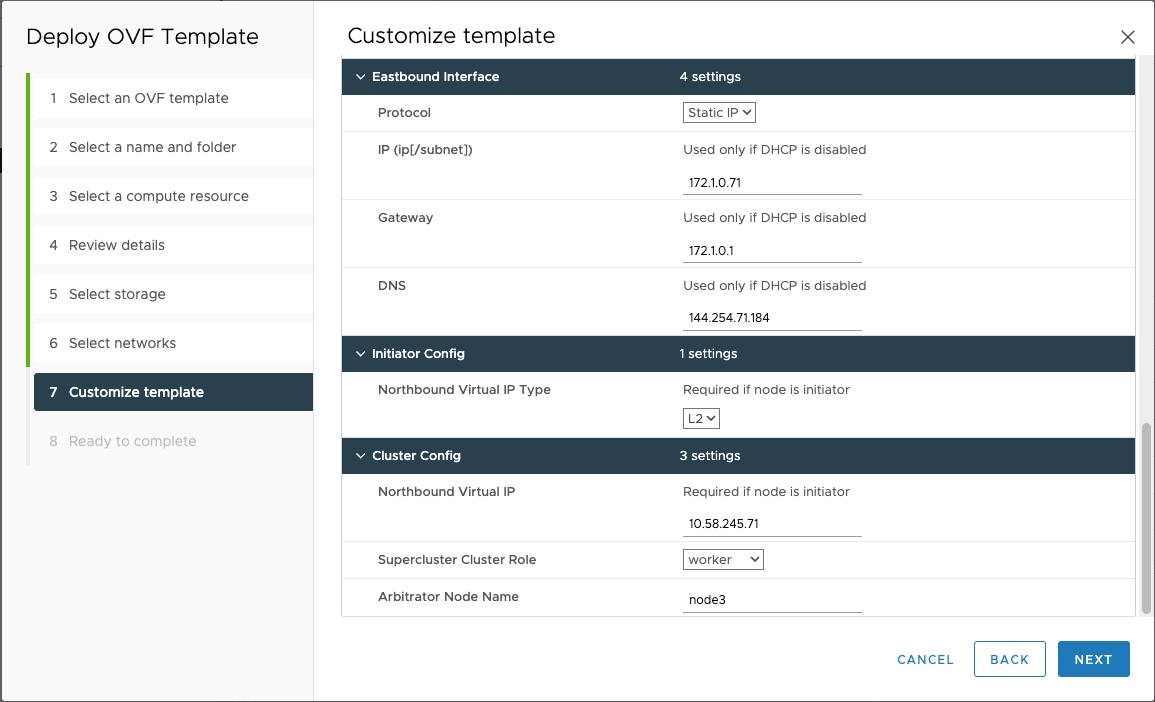Click disabled step 8 Ready to complete
1155x702 pixels.
pos(173,441)
